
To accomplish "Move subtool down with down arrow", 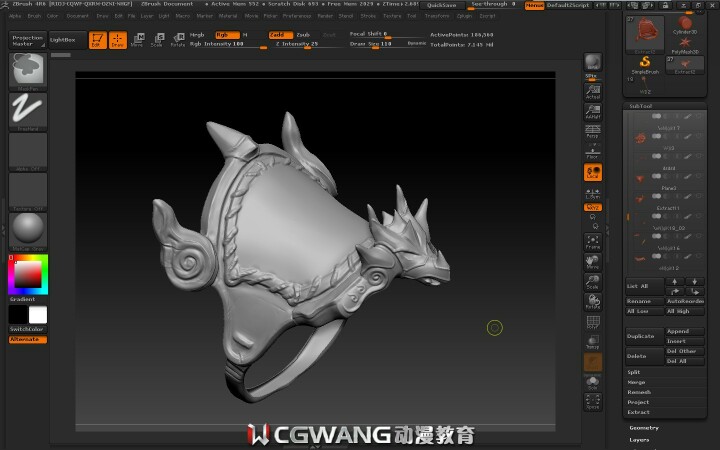I will [x=695, y=281].
